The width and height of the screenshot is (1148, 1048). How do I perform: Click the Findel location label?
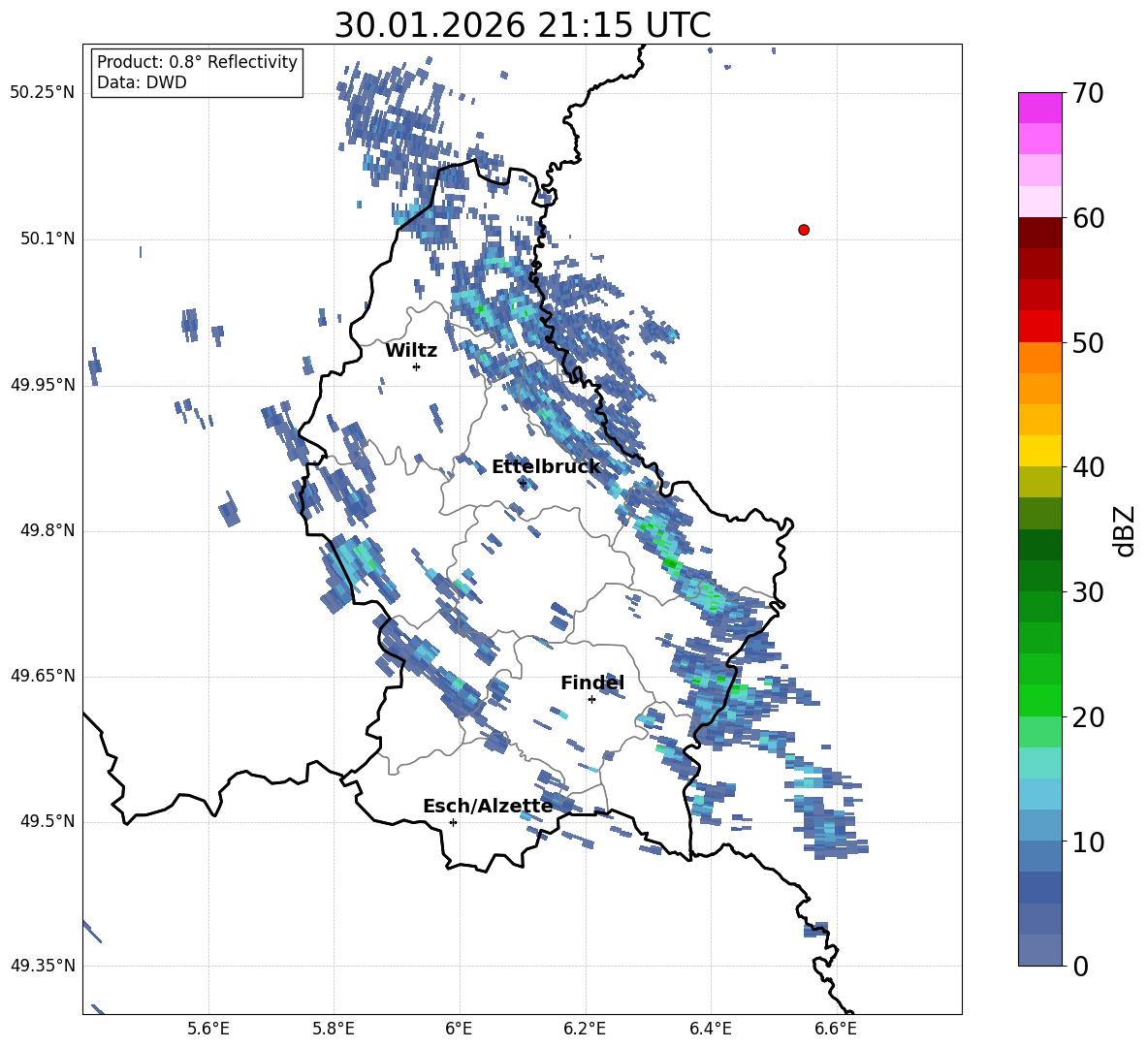point(592,683)
